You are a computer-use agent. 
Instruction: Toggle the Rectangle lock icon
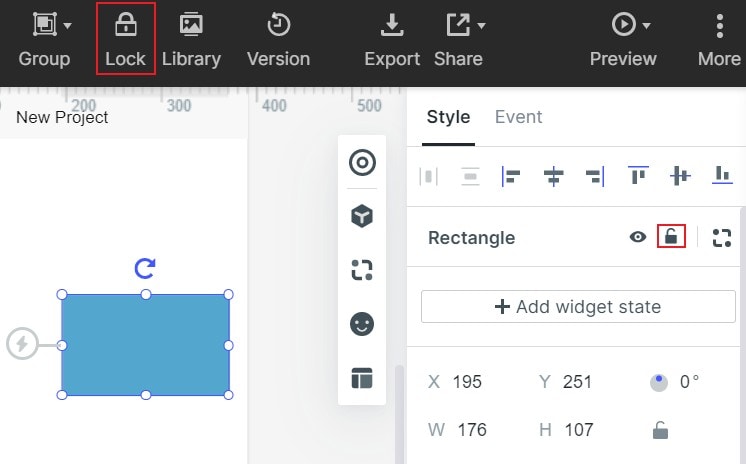pos(671,236)
